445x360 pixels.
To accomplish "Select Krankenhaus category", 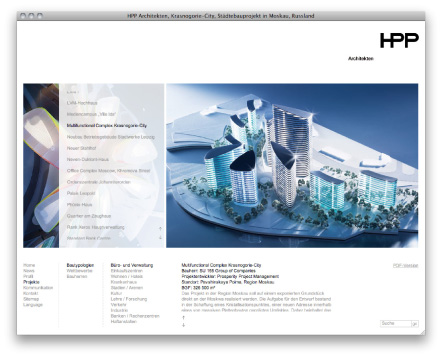I will tap(124, 282).
